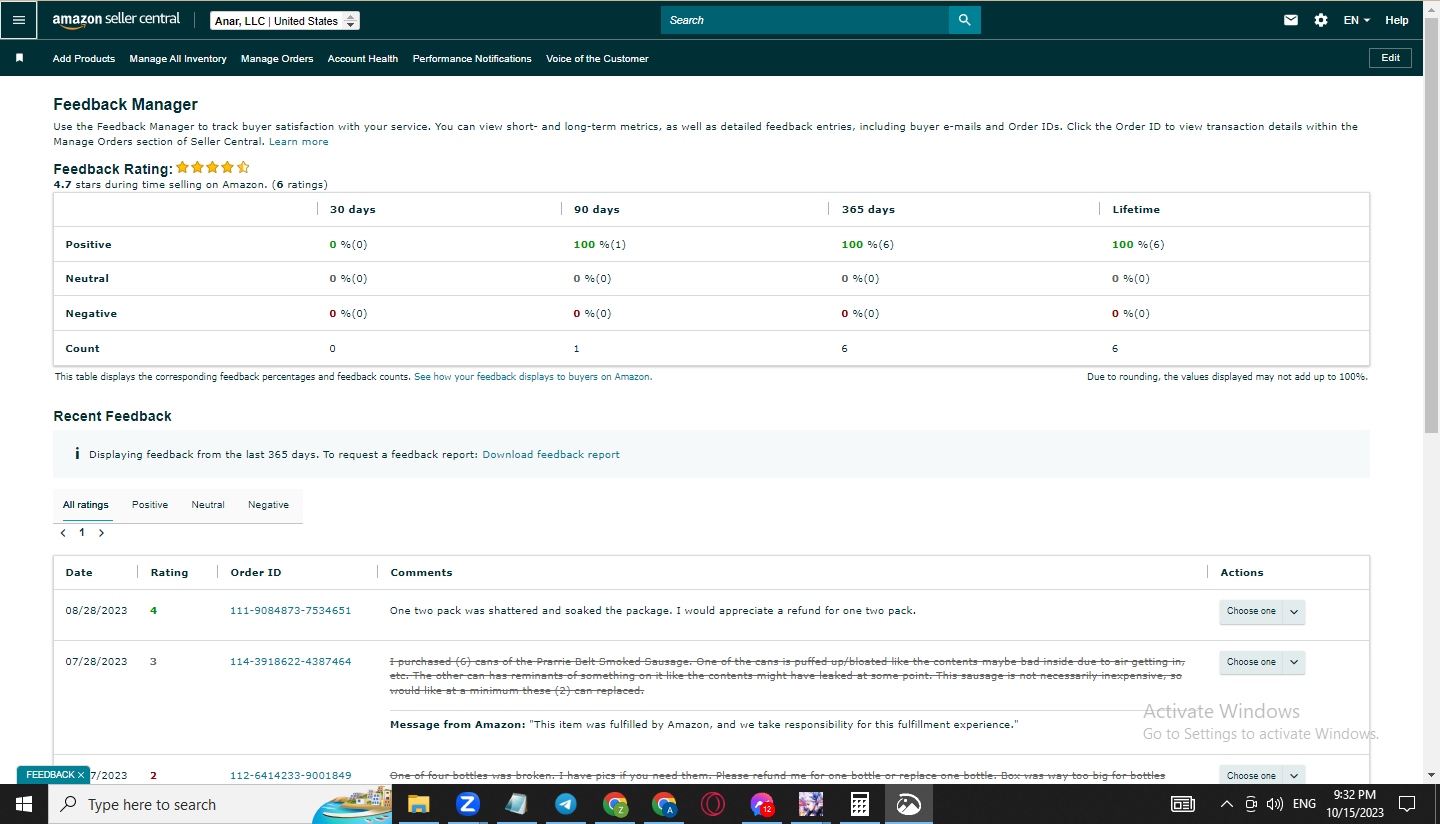Screen dimensions: 1440x824
Task: Click the 90 days Positive value 100 %(1)
Action: point(600,245)
